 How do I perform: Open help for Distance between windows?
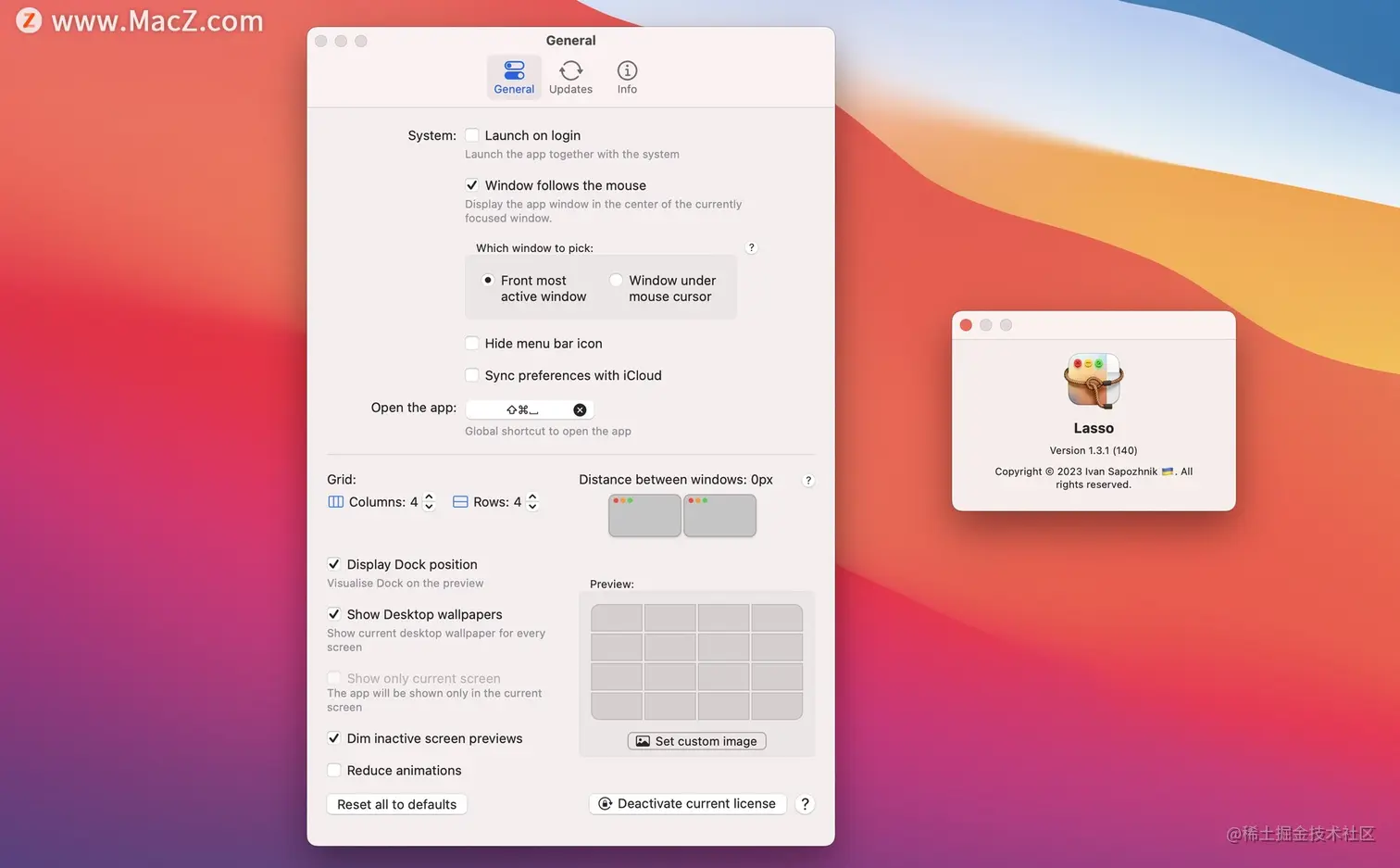(x=808, y=480)
